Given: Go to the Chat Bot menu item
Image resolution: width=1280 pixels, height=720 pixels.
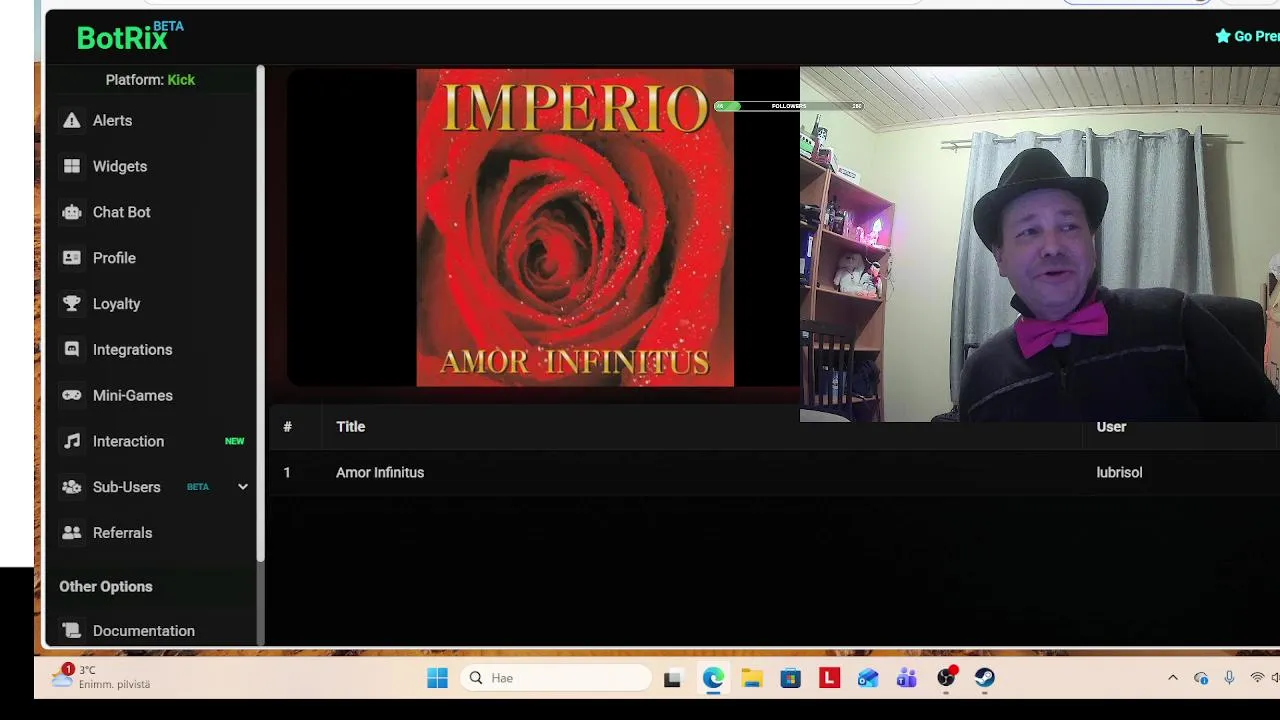Looking at the screenshot, I should (122, 212).
